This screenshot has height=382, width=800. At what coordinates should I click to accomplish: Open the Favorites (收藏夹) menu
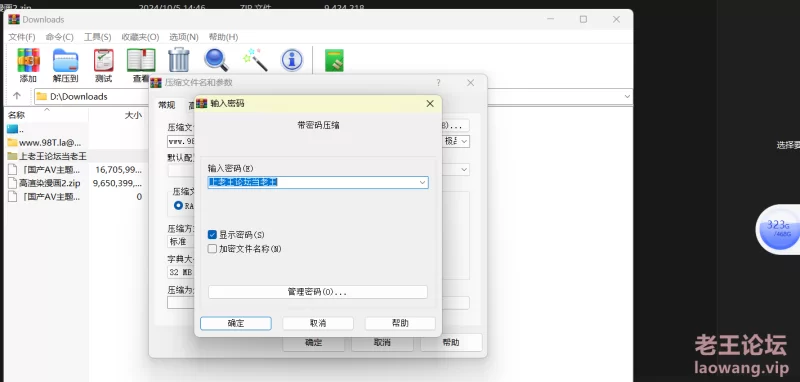(140, 37)
